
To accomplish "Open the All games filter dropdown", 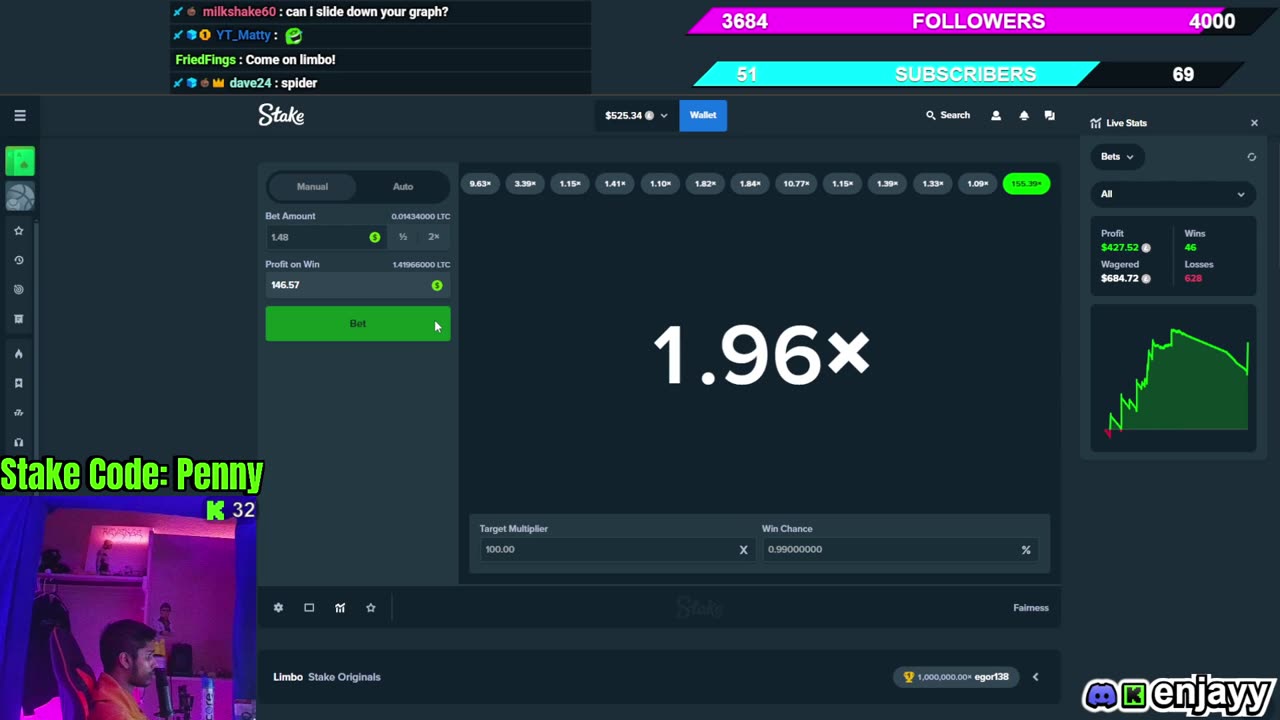I will click(1173, 194).
